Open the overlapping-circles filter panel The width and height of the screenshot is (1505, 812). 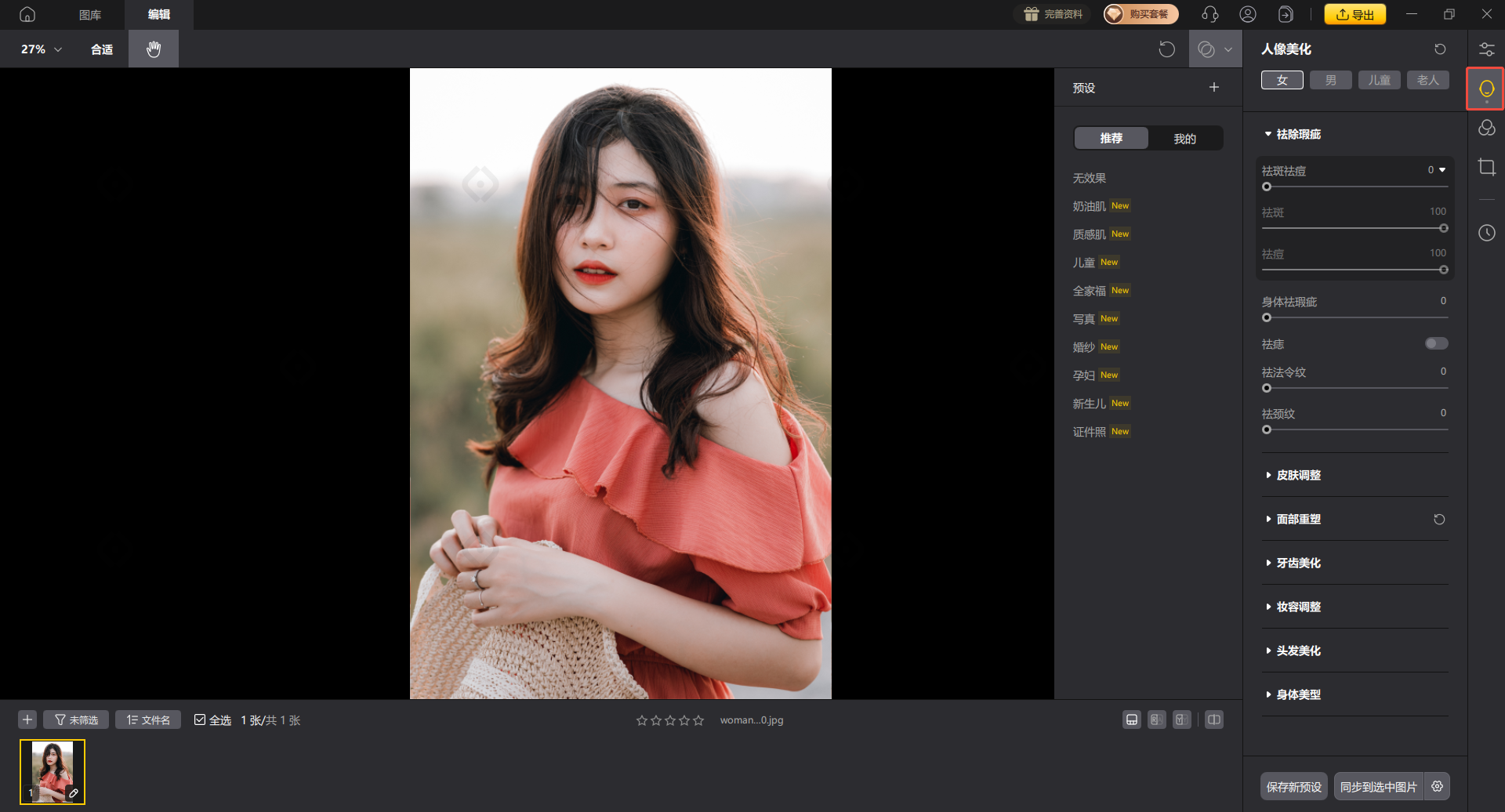pyautogui.click(x=1486, y=128)
